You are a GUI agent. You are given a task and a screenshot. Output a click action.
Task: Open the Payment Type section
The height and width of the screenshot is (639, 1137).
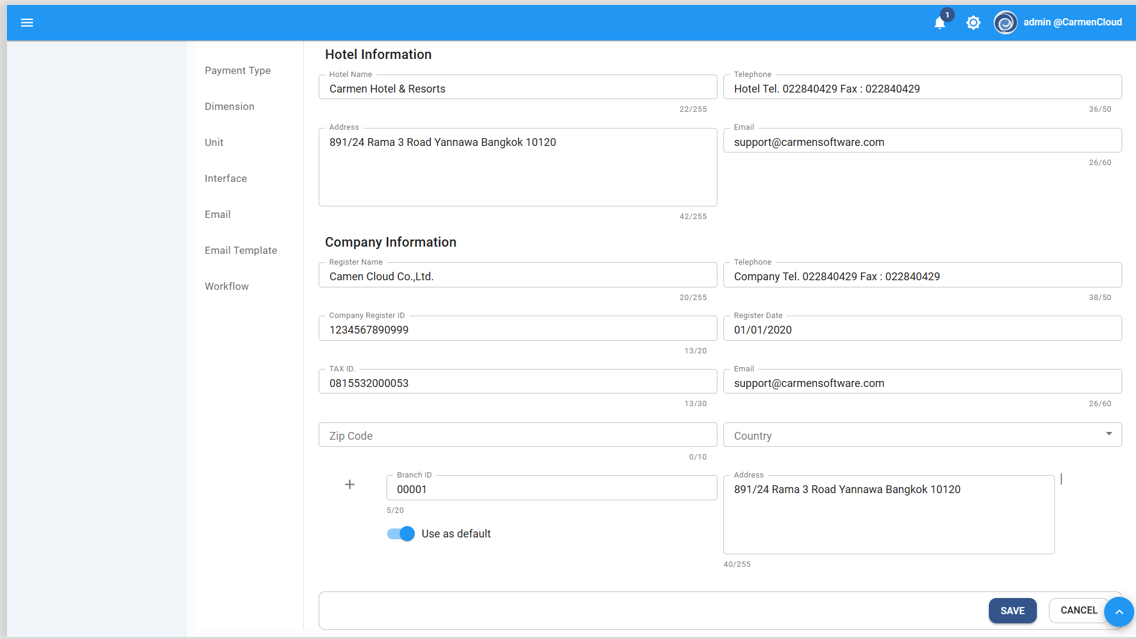coord(238,71)
